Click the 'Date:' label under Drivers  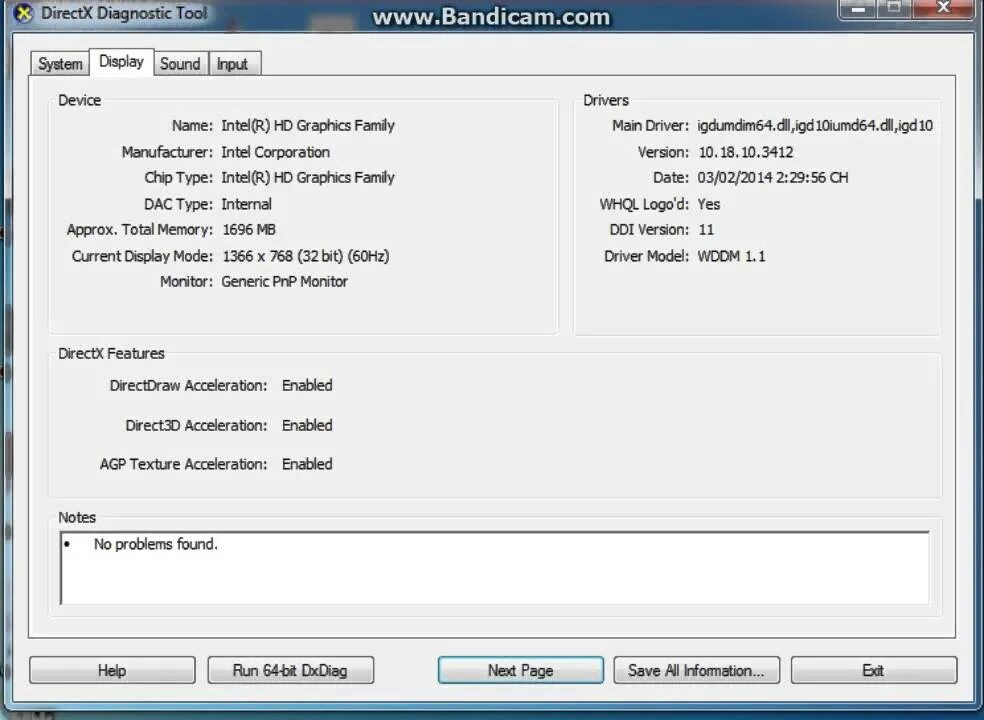click(x=671, y=178)
